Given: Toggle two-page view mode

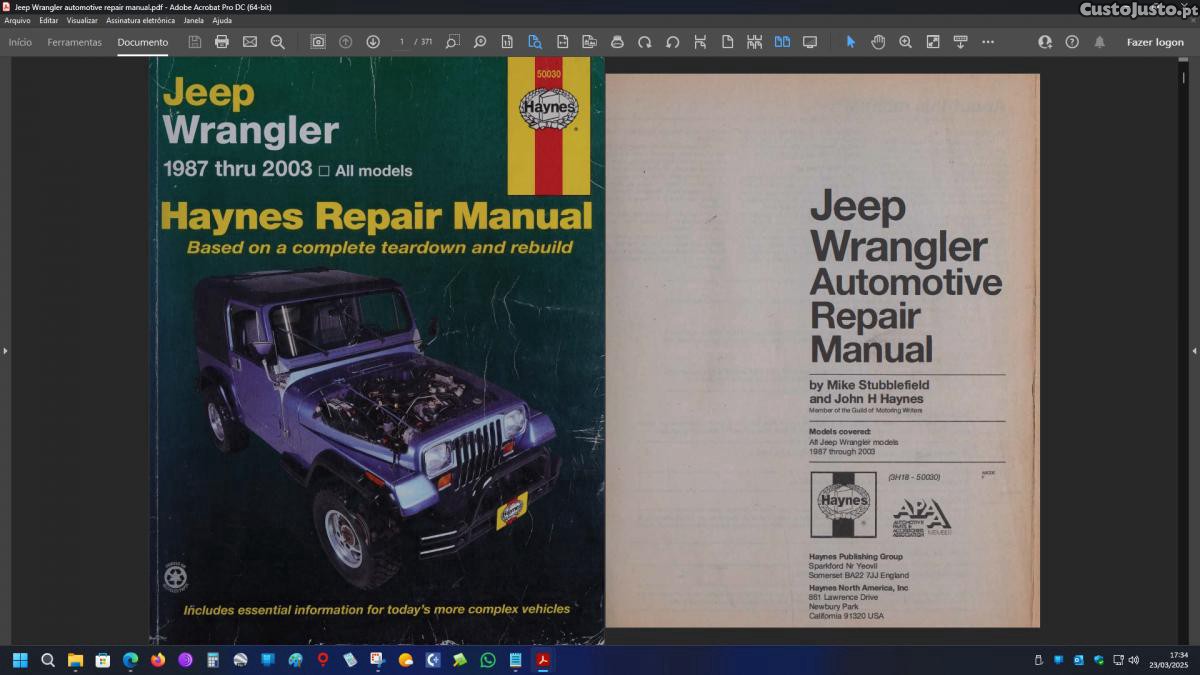Looking at the screenshot, I should click(782, 42).
